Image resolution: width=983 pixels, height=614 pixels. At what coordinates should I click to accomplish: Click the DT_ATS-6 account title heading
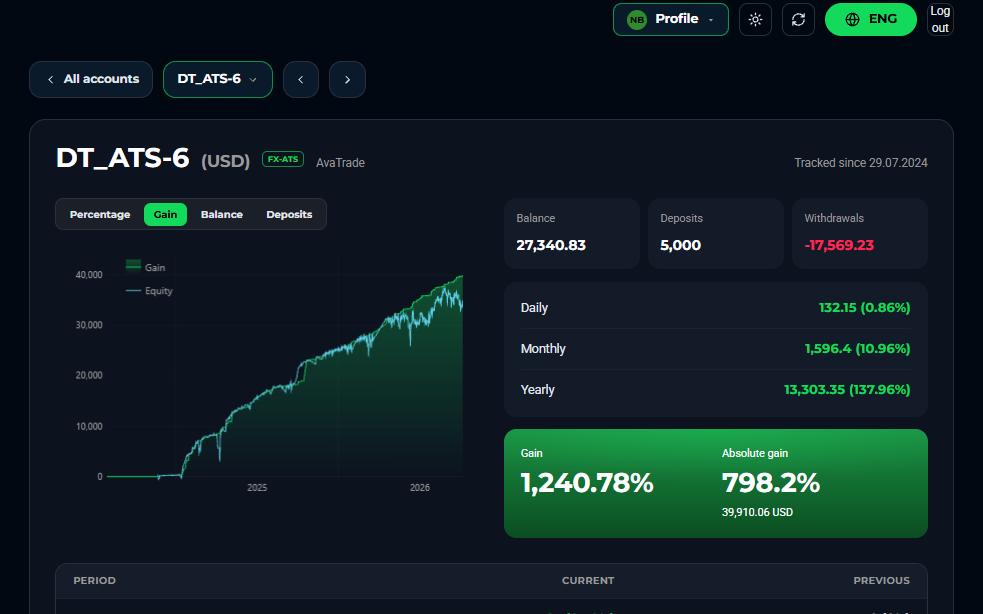(x=122, y=158)
